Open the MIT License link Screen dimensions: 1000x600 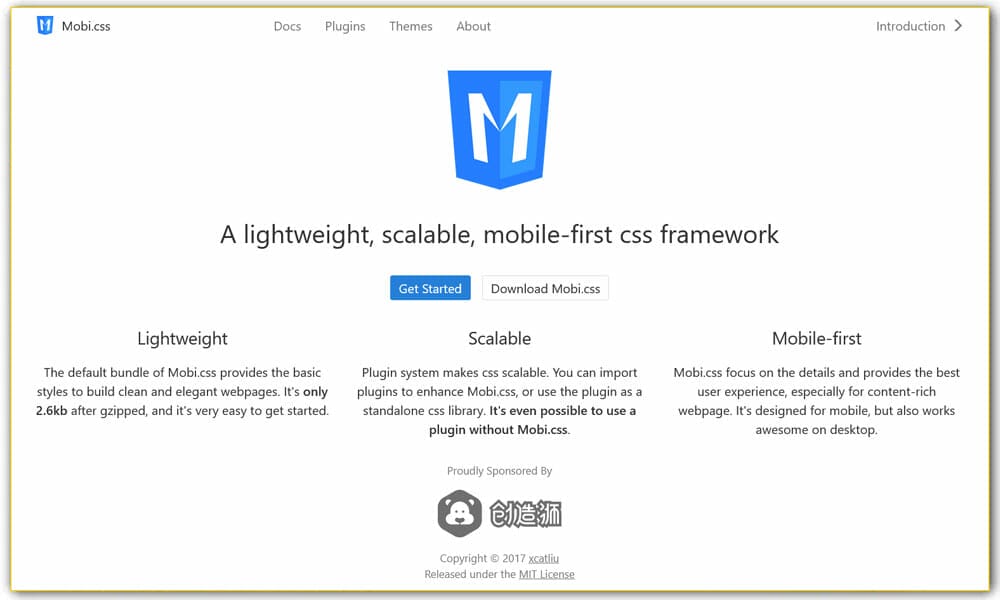[x=547, y=574]
